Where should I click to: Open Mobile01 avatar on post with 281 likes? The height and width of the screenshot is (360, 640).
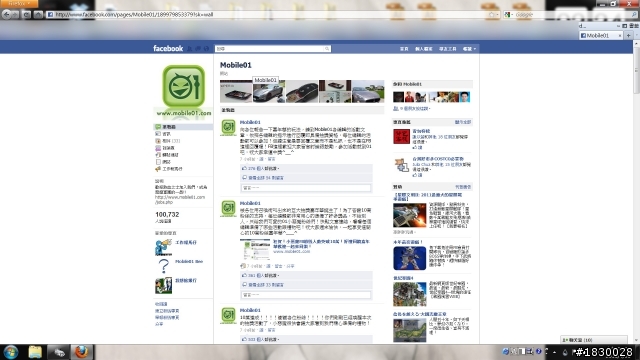coord(228,208)
